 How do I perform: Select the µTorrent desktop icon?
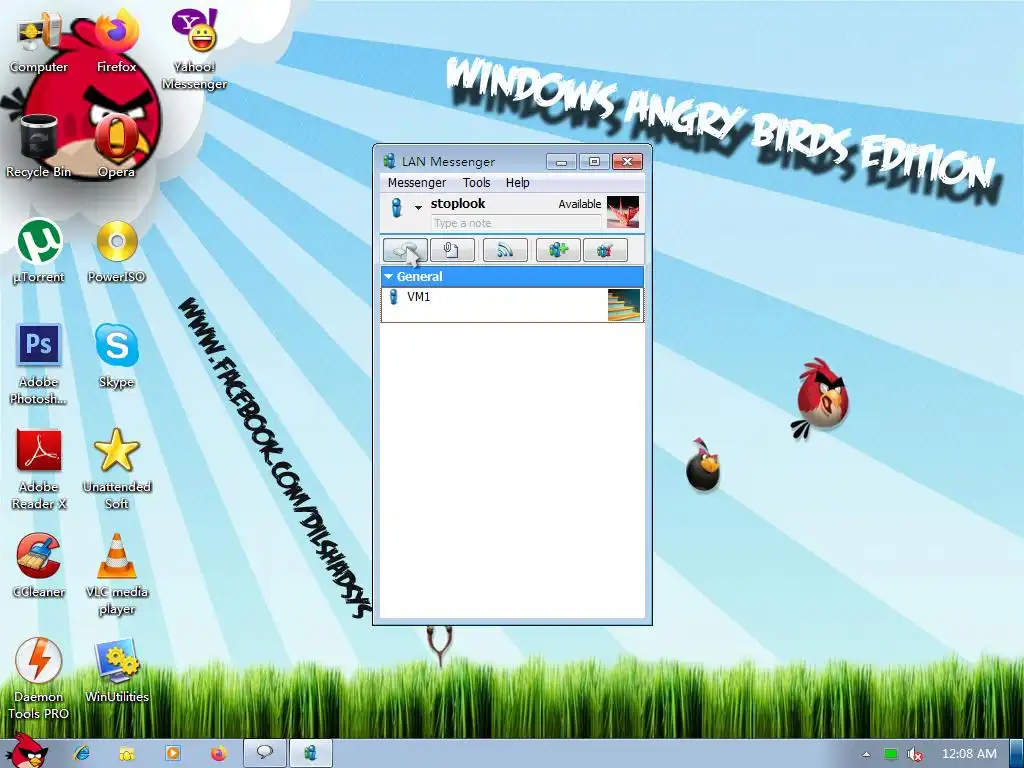click(39, 252)
